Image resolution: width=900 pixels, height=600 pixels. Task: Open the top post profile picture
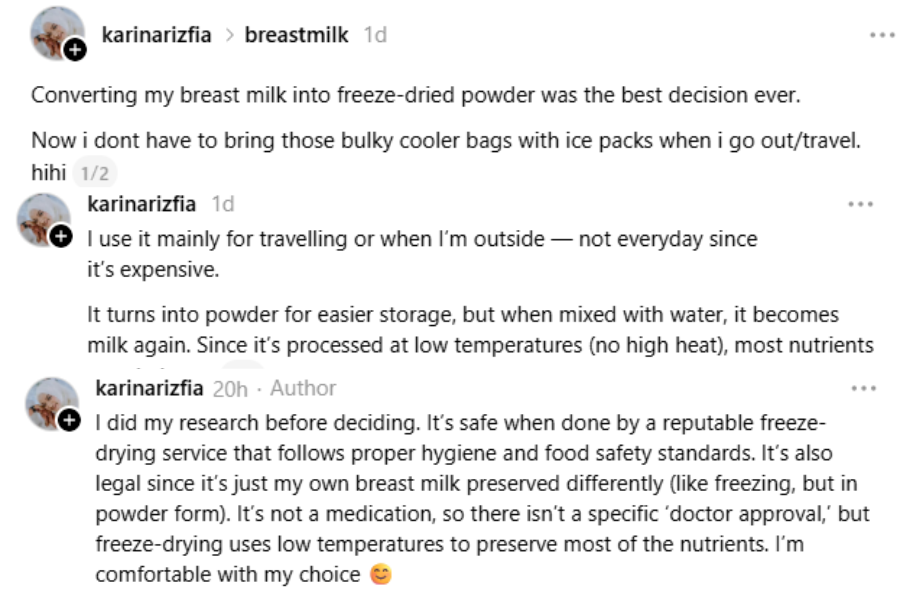point(56,32)
